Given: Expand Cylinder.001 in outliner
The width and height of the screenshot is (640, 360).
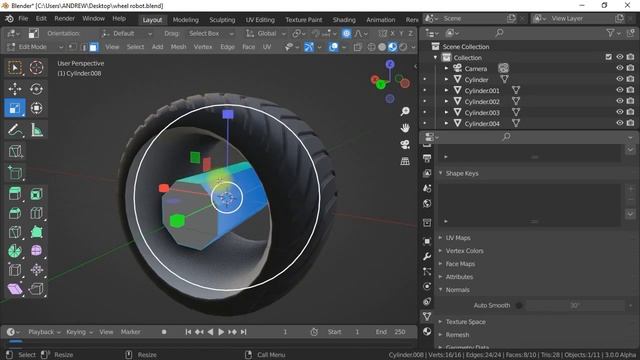Looking at the screenshot, I should tap(446, 90).
